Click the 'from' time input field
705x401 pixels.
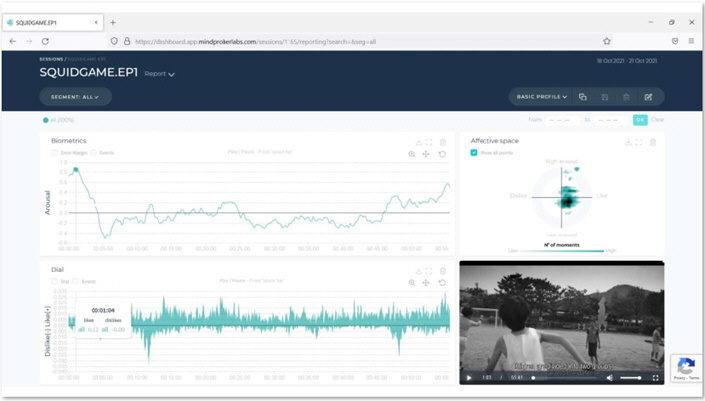point(563,120)
